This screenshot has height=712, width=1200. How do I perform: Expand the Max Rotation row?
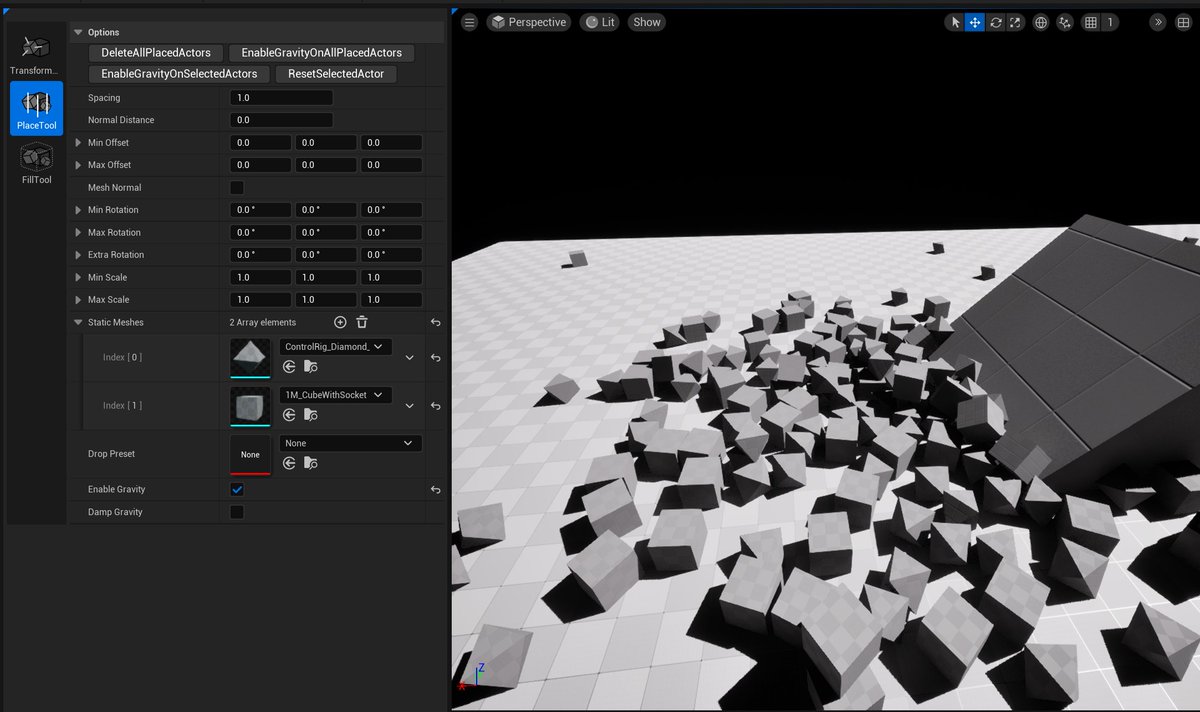78,232
